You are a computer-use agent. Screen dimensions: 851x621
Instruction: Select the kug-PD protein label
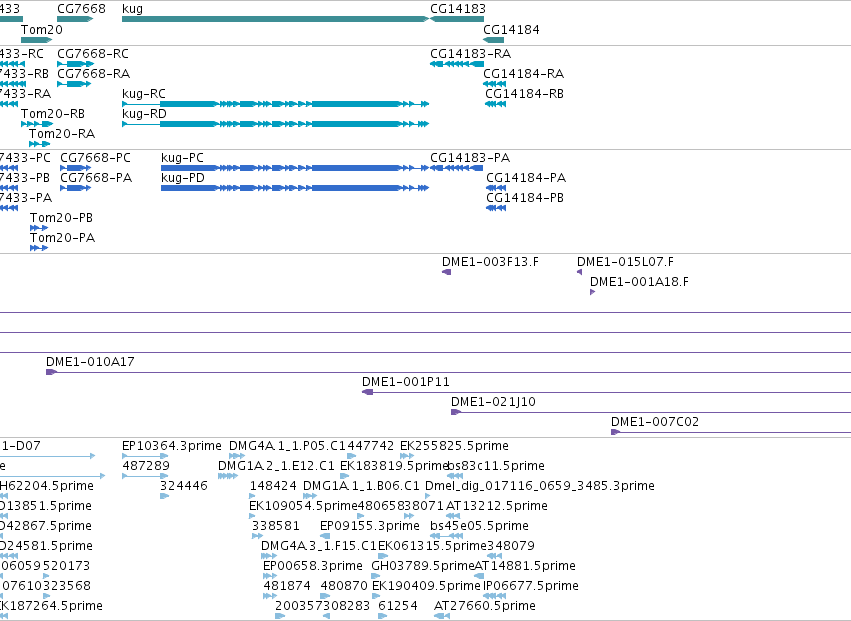tap(183, 178)
